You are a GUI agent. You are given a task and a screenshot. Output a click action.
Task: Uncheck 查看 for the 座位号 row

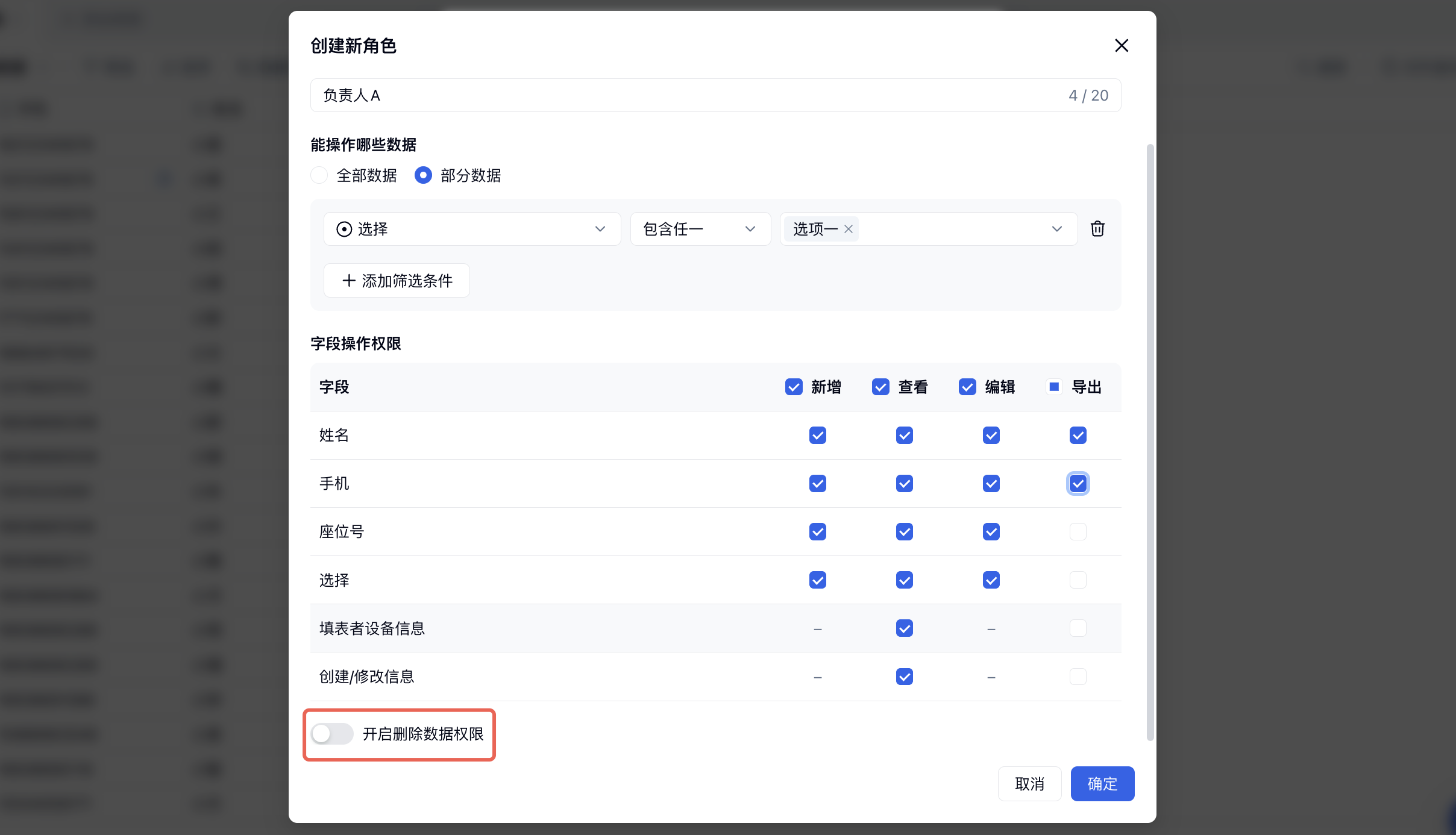[905, 531]
